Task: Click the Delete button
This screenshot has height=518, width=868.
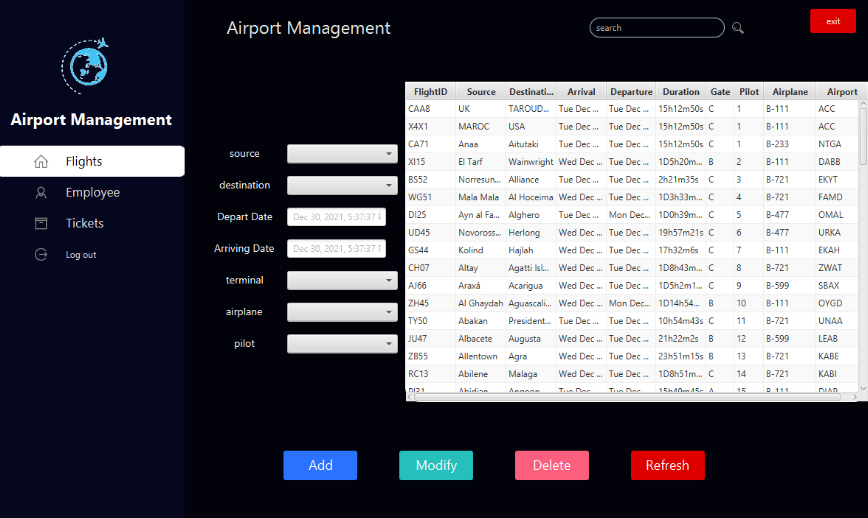Action: coord(552,465)
